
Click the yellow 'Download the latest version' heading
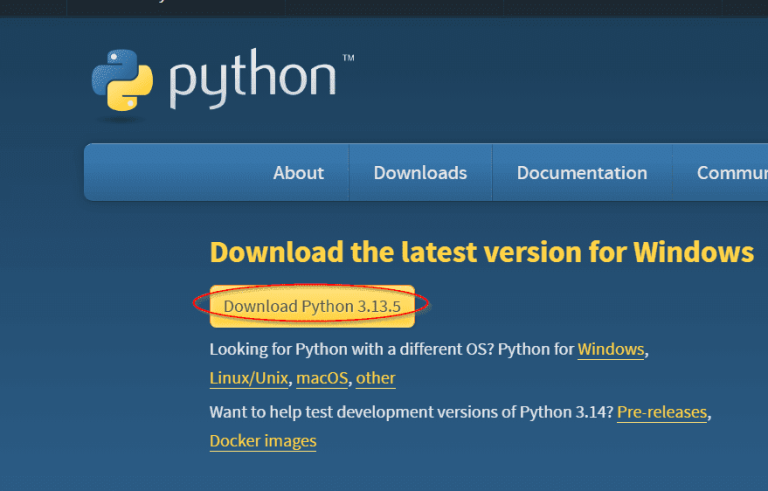click(x=481, y=251)
